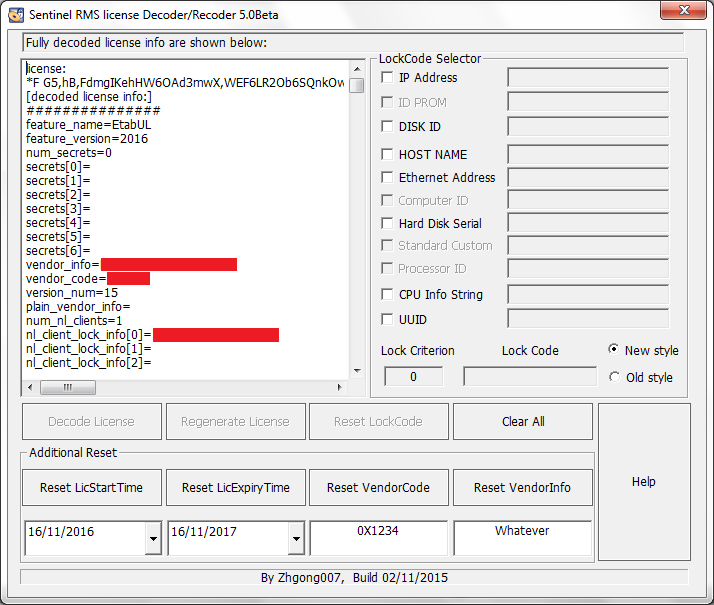
Task: Click the disabled Reset LockCode button
Action: tap(378, 422)
